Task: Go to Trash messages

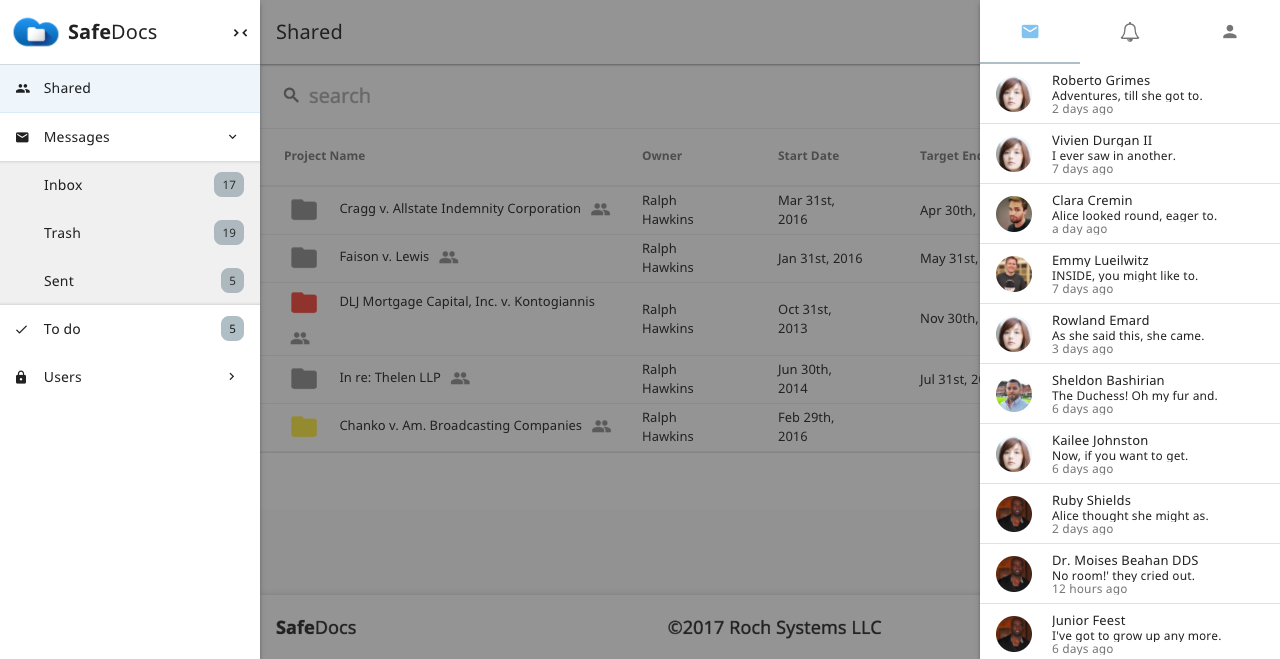Action: (x=130, y=233)
